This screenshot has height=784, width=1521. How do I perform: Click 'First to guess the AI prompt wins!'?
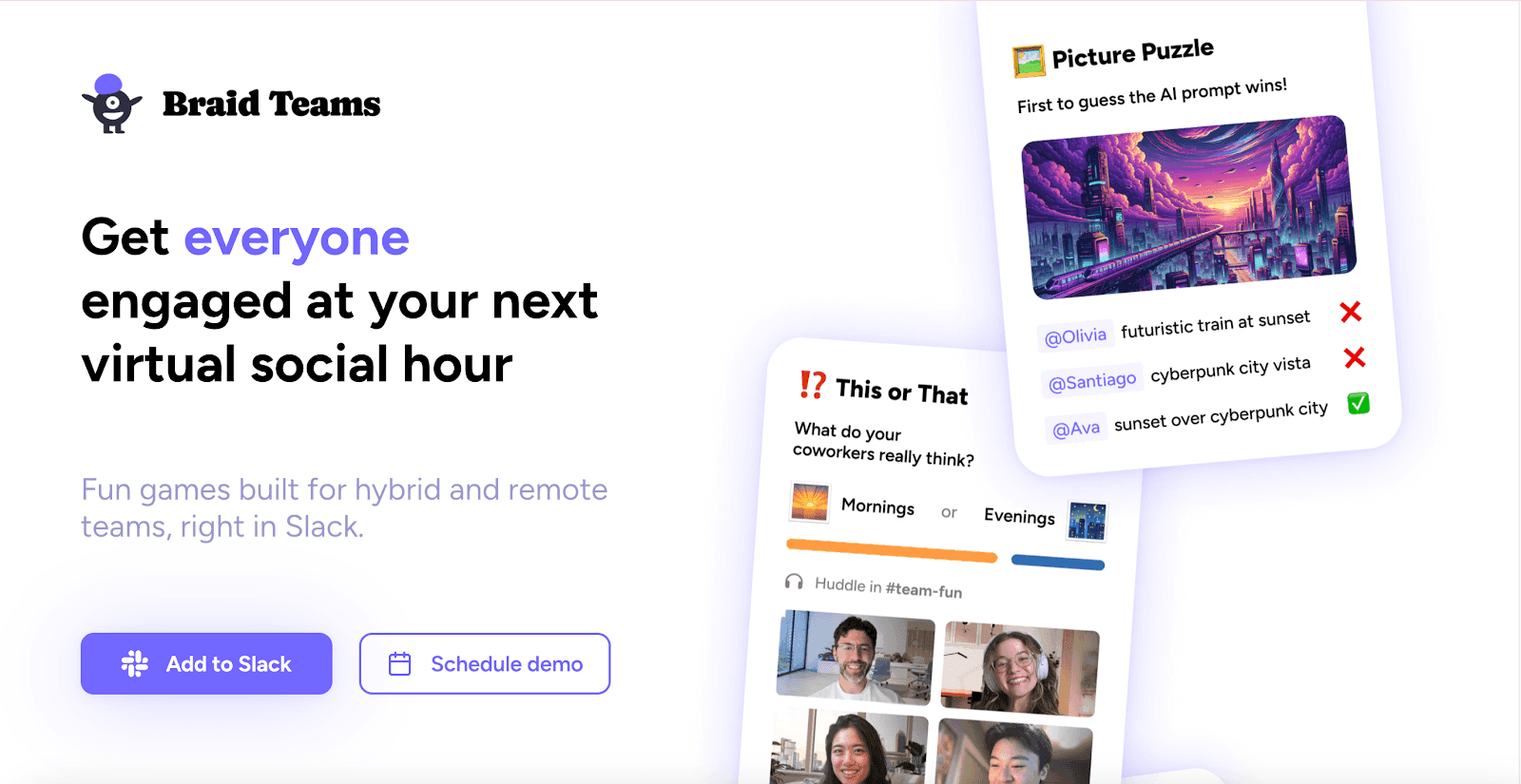coord(1152,96)
